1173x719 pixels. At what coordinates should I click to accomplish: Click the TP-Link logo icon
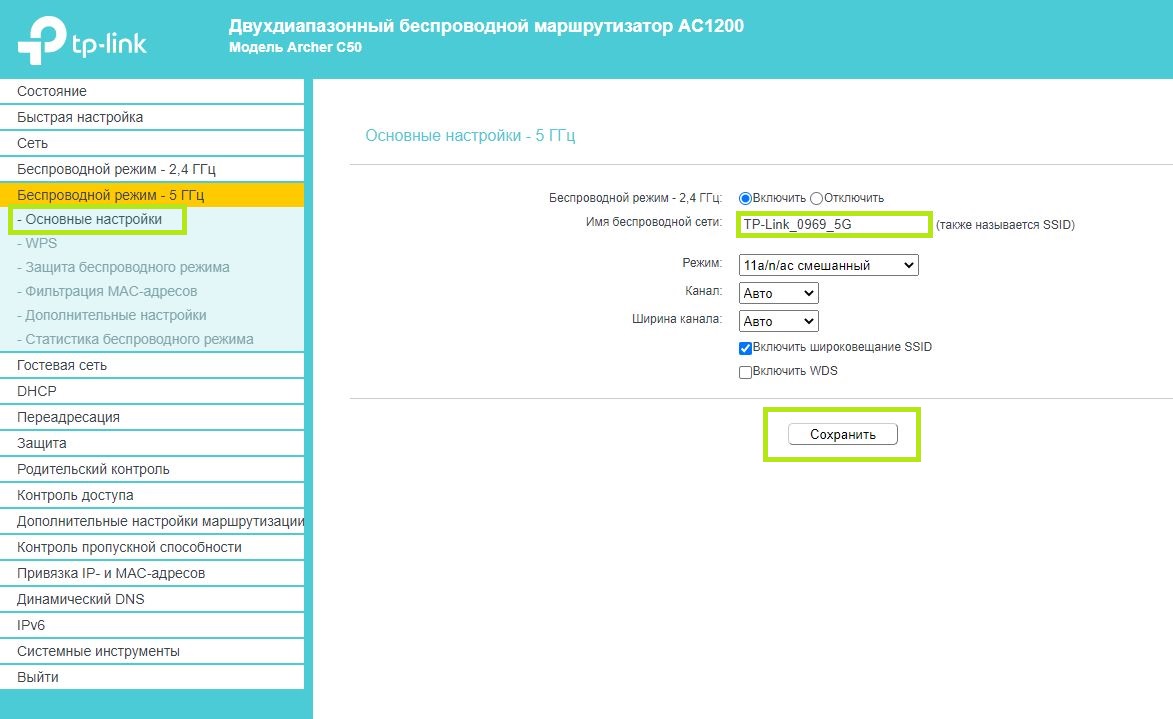(x=42, y=39)
